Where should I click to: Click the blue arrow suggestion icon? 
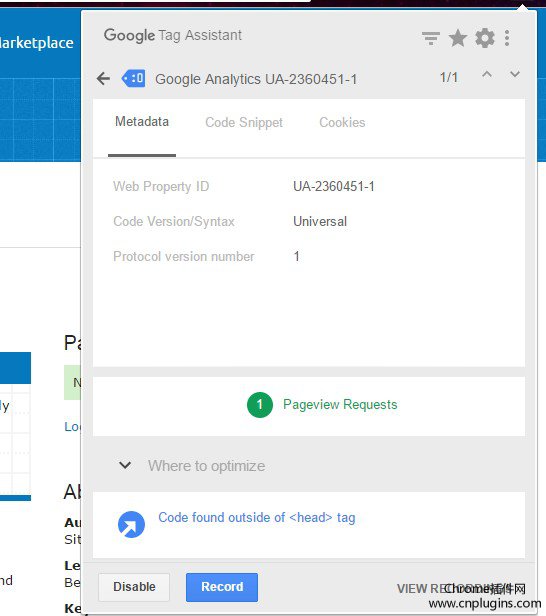tap(131, 524)
